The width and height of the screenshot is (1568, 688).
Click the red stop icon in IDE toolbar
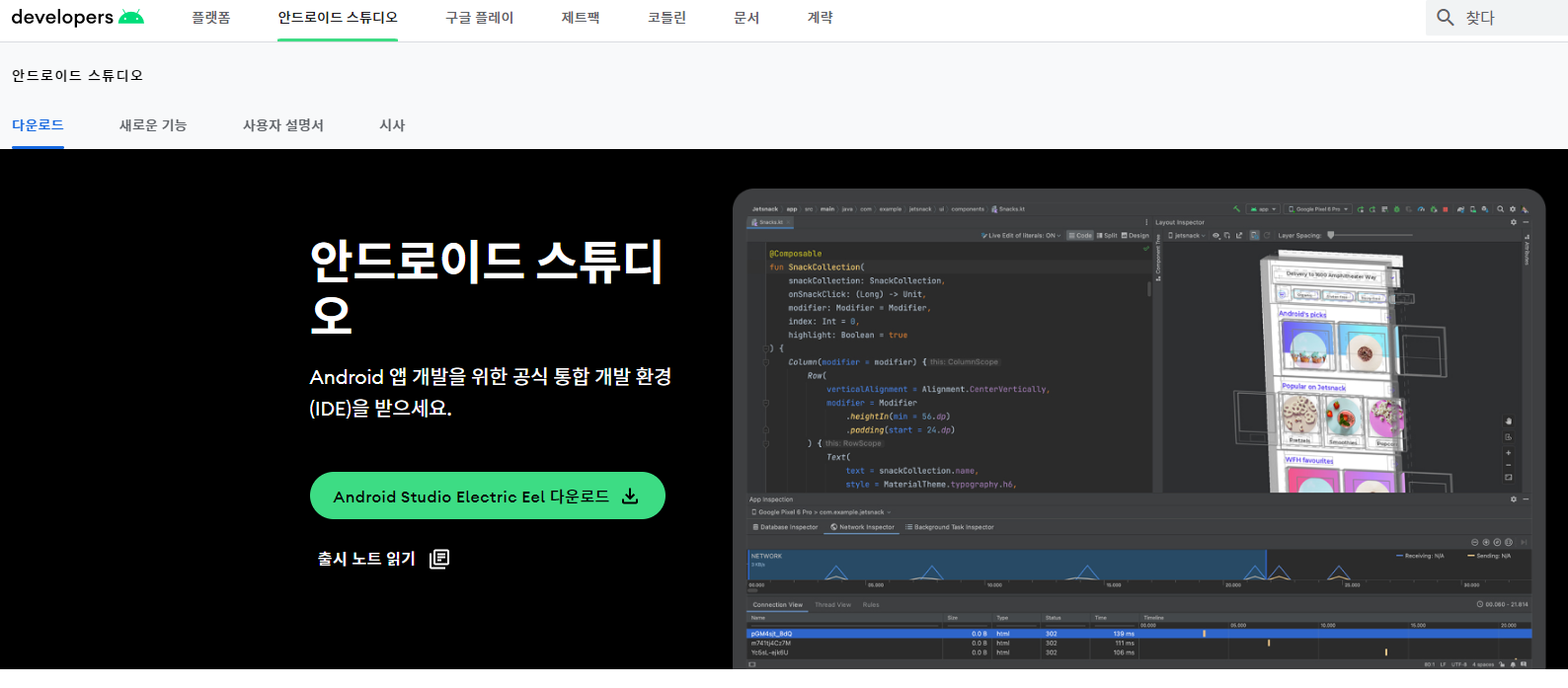[1446, 209]
